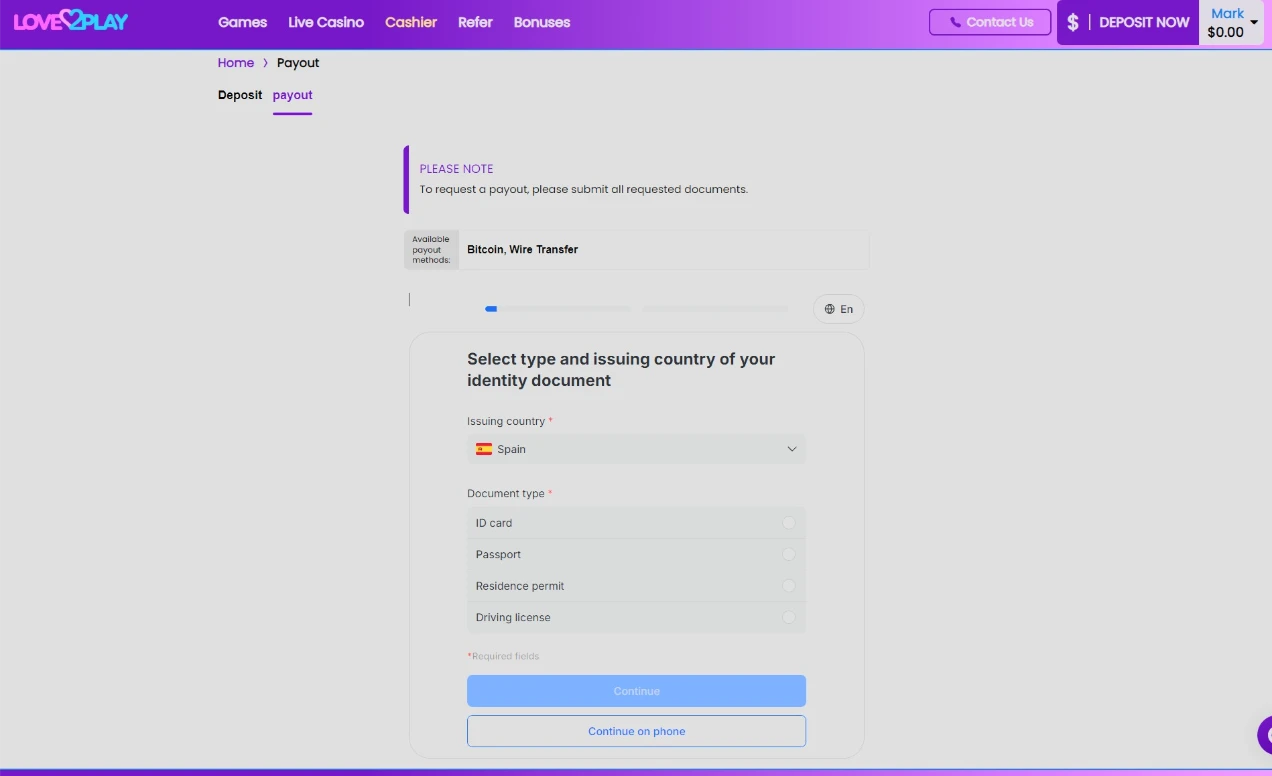Image resolution: width=1272 pixels, height=776 pixels.
Task: Click the Love2Play logo
Action: [70, 20]
